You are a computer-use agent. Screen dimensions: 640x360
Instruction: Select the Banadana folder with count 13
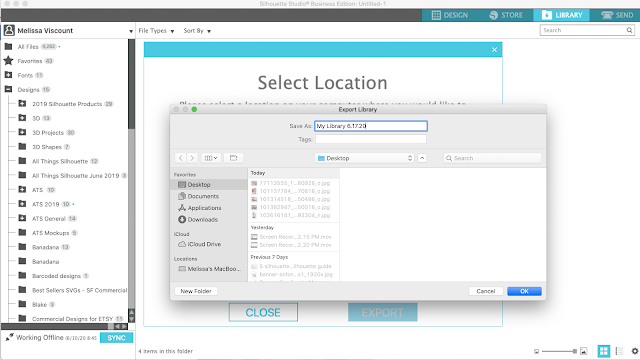tap(44, 247)
